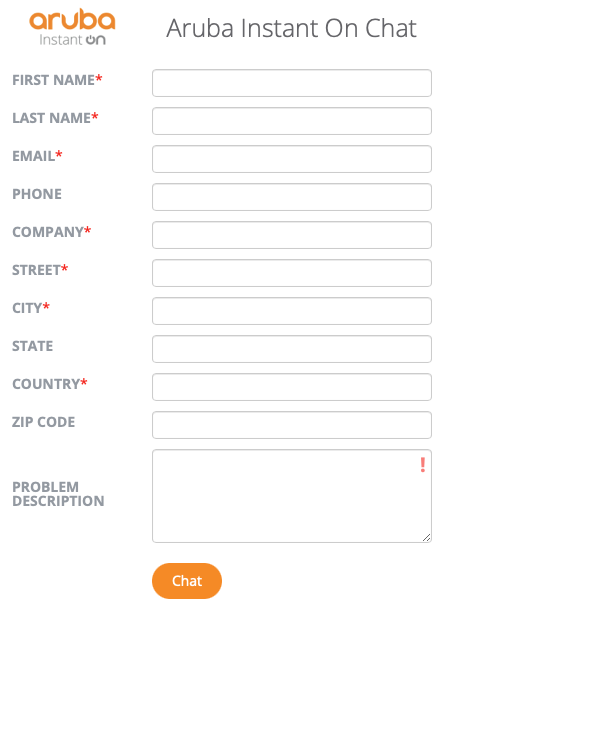591x730 pixels.
Task: Focus the Country input field
Action: (x=292, y=387)
